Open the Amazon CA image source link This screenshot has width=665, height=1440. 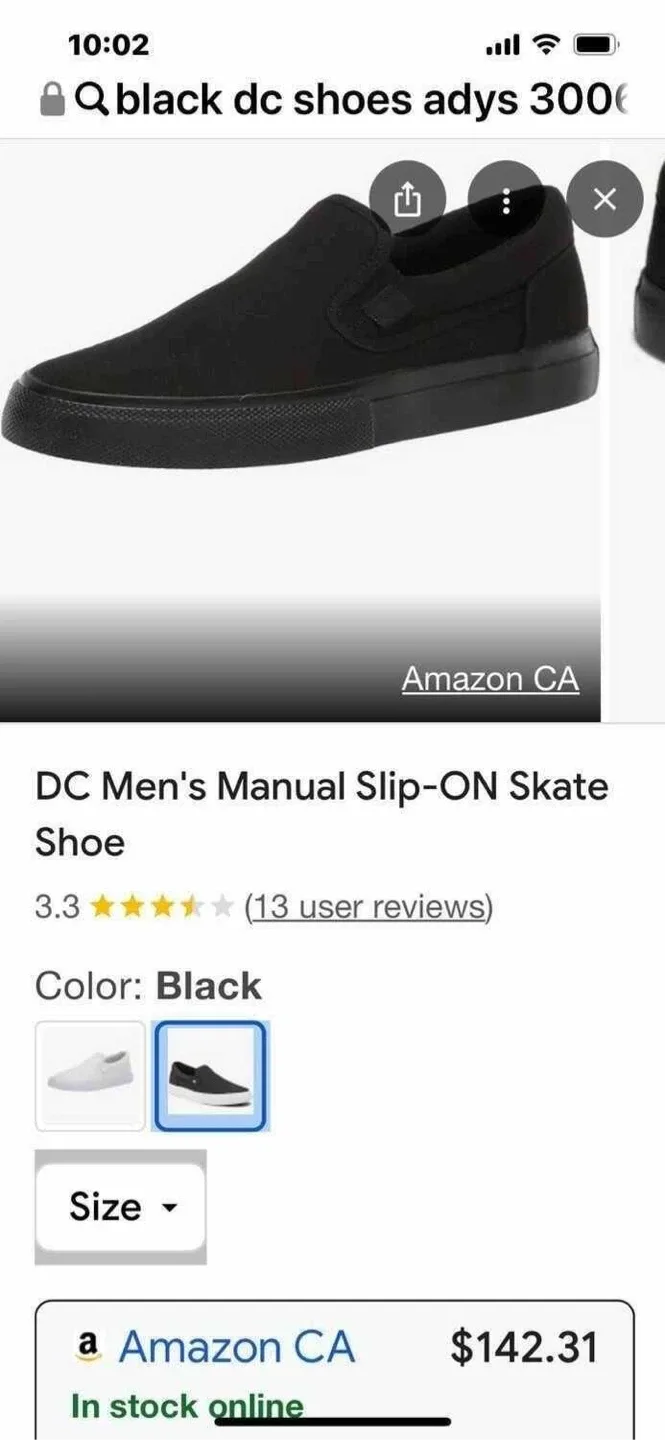coord(490,679)
